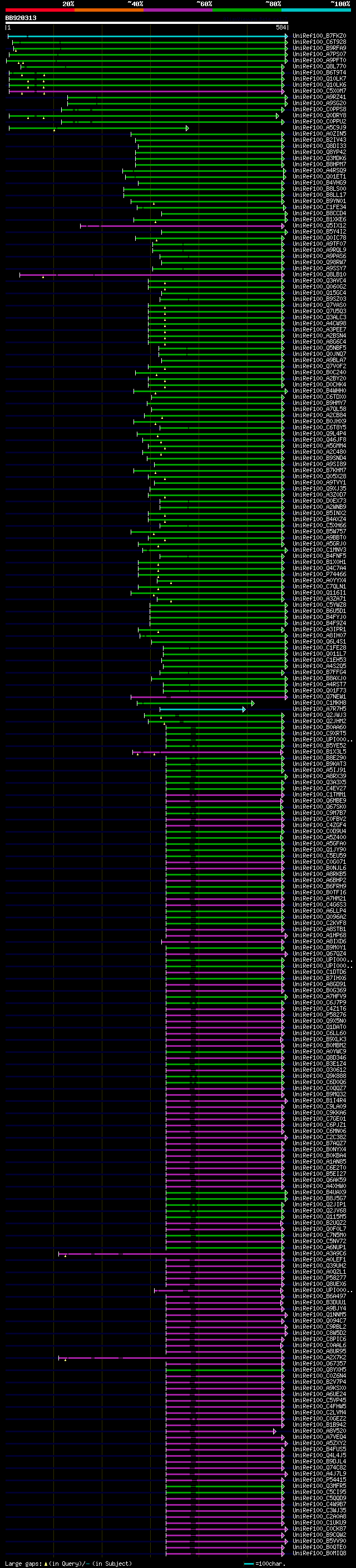Viewport: 356px width, 1568px height.
Task: Select UniRef100_Q2JHM2 entry
Action: pos(319,721)
